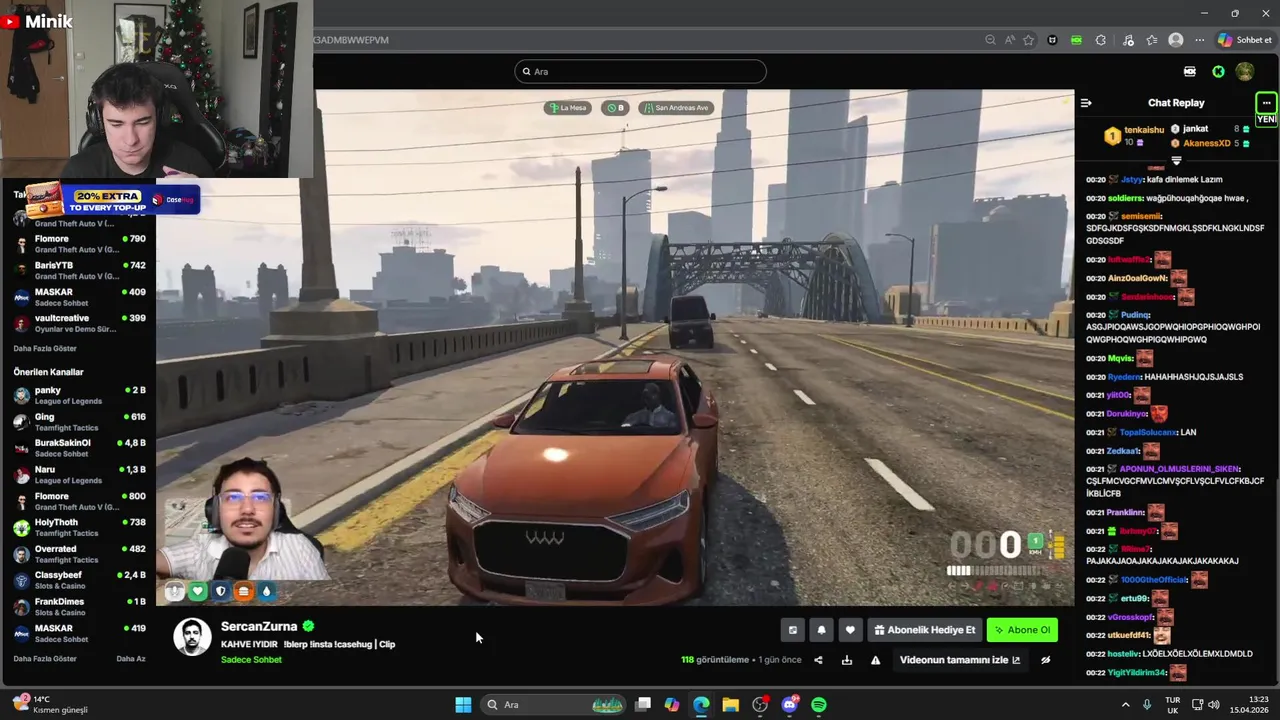Click the Copilot Sohbet et button
1280x720 pixels.
click(1245, 40)
